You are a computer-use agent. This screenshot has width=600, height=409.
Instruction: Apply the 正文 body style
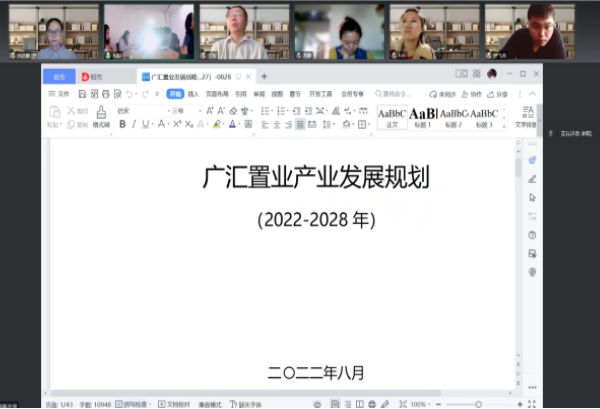(392, 117)
